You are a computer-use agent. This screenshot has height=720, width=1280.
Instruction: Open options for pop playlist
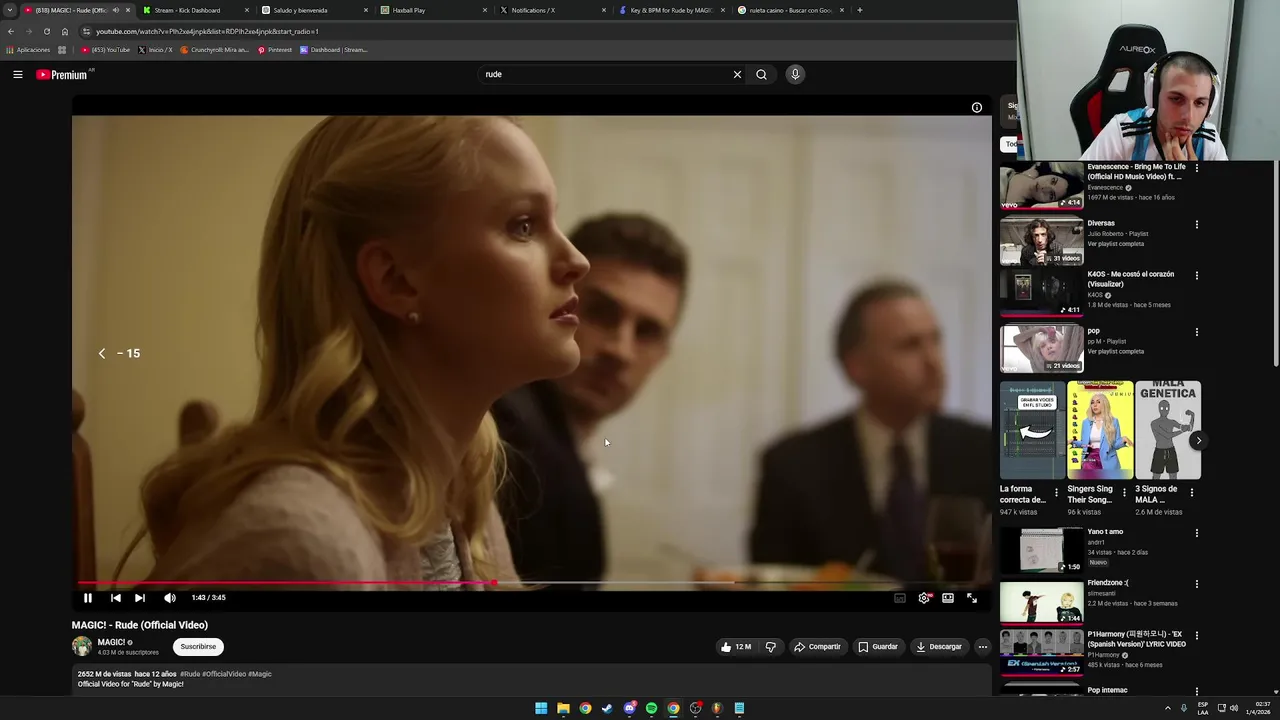tap(1197, 332)
